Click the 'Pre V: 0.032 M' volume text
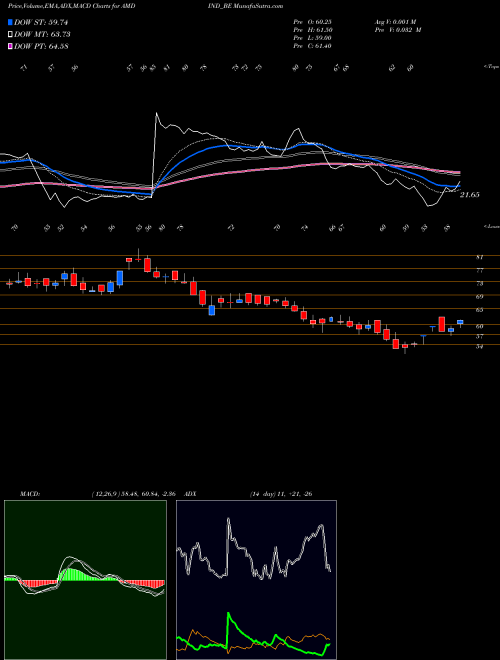This screenshot has width=500, height=660. tap(398, 30)
